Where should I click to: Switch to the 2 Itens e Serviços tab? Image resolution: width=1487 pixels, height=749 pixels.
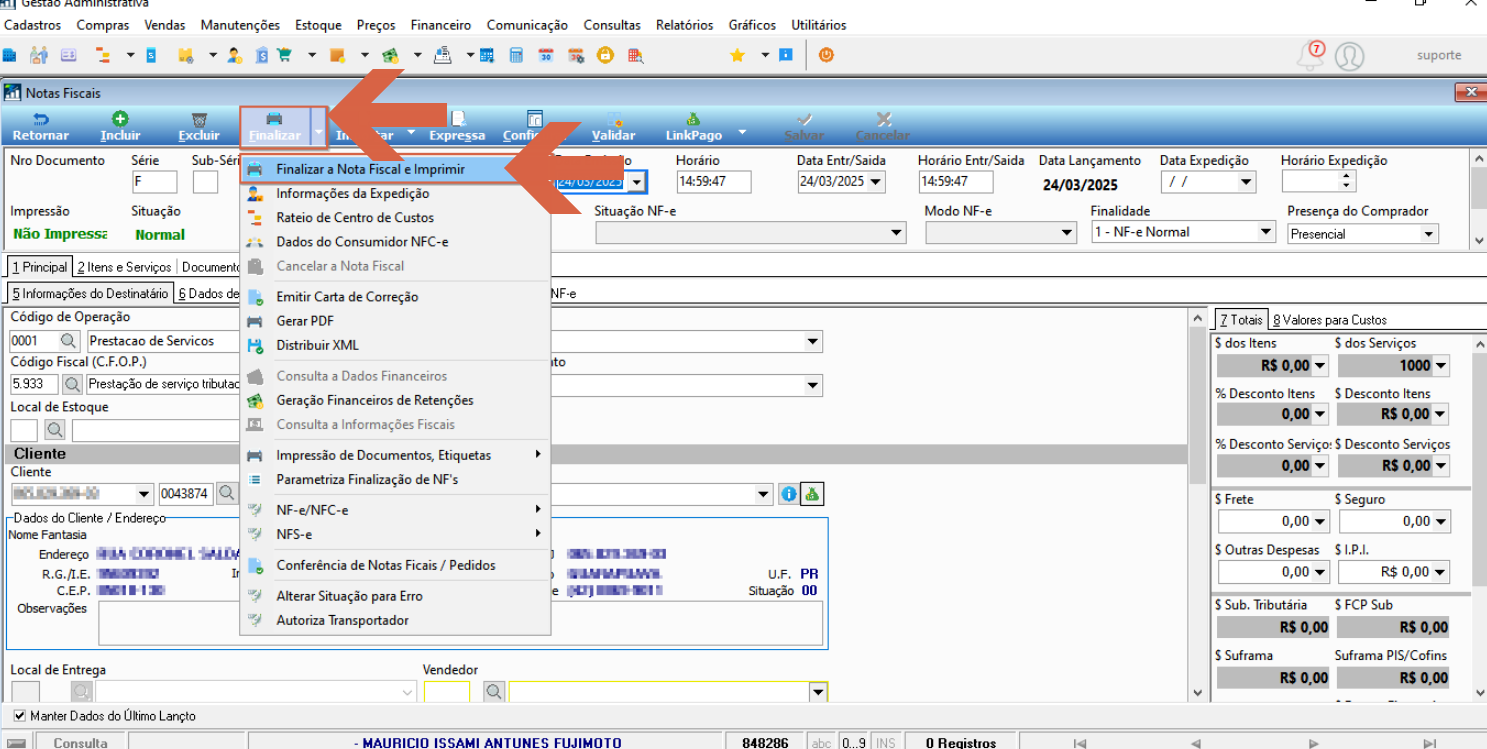click(x=124, y=267)
